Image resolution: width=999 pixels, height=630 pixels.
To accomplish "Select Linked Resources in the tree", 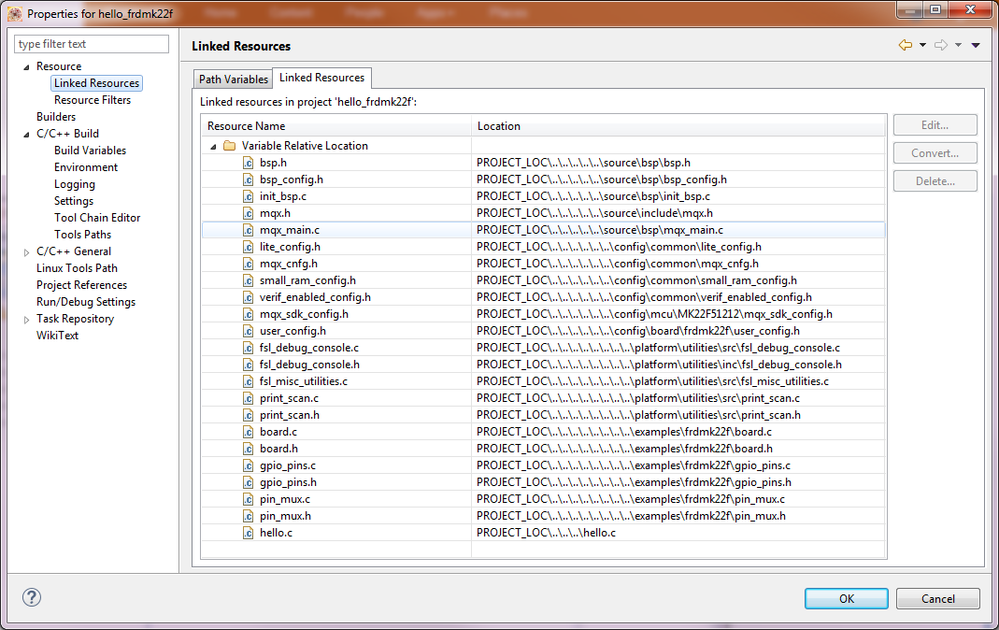I will pyautogui.click(x=96, y=83).
